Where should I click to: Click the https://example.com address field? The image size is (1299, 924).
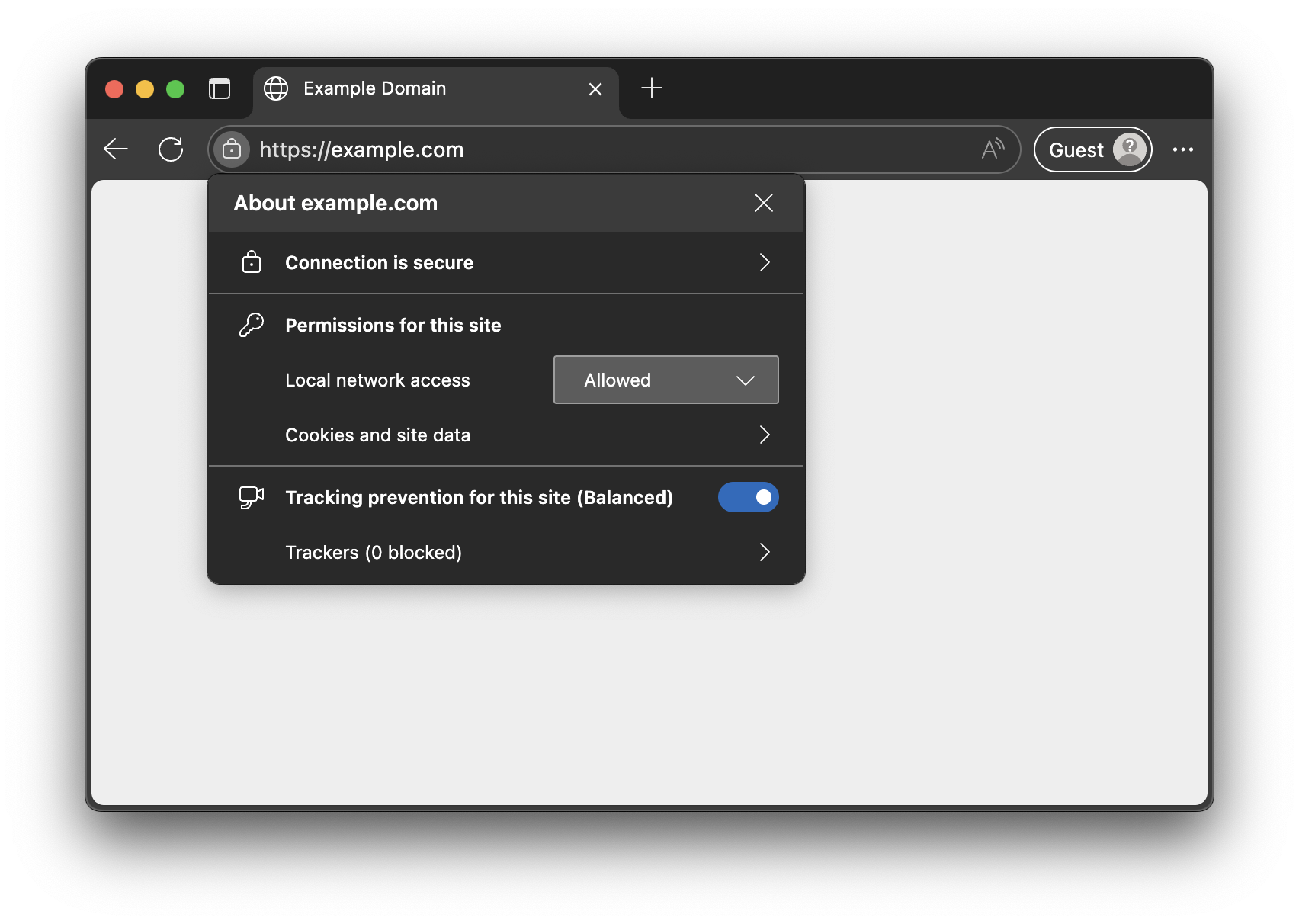pos(610,149)
